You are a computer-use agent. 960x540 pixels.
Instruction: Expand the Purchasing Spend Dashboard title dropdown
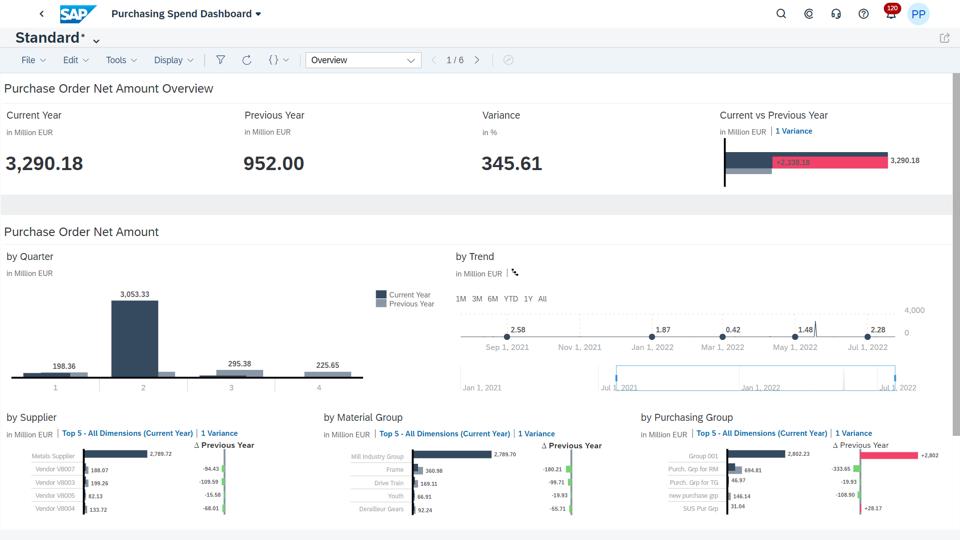[258, 14]
